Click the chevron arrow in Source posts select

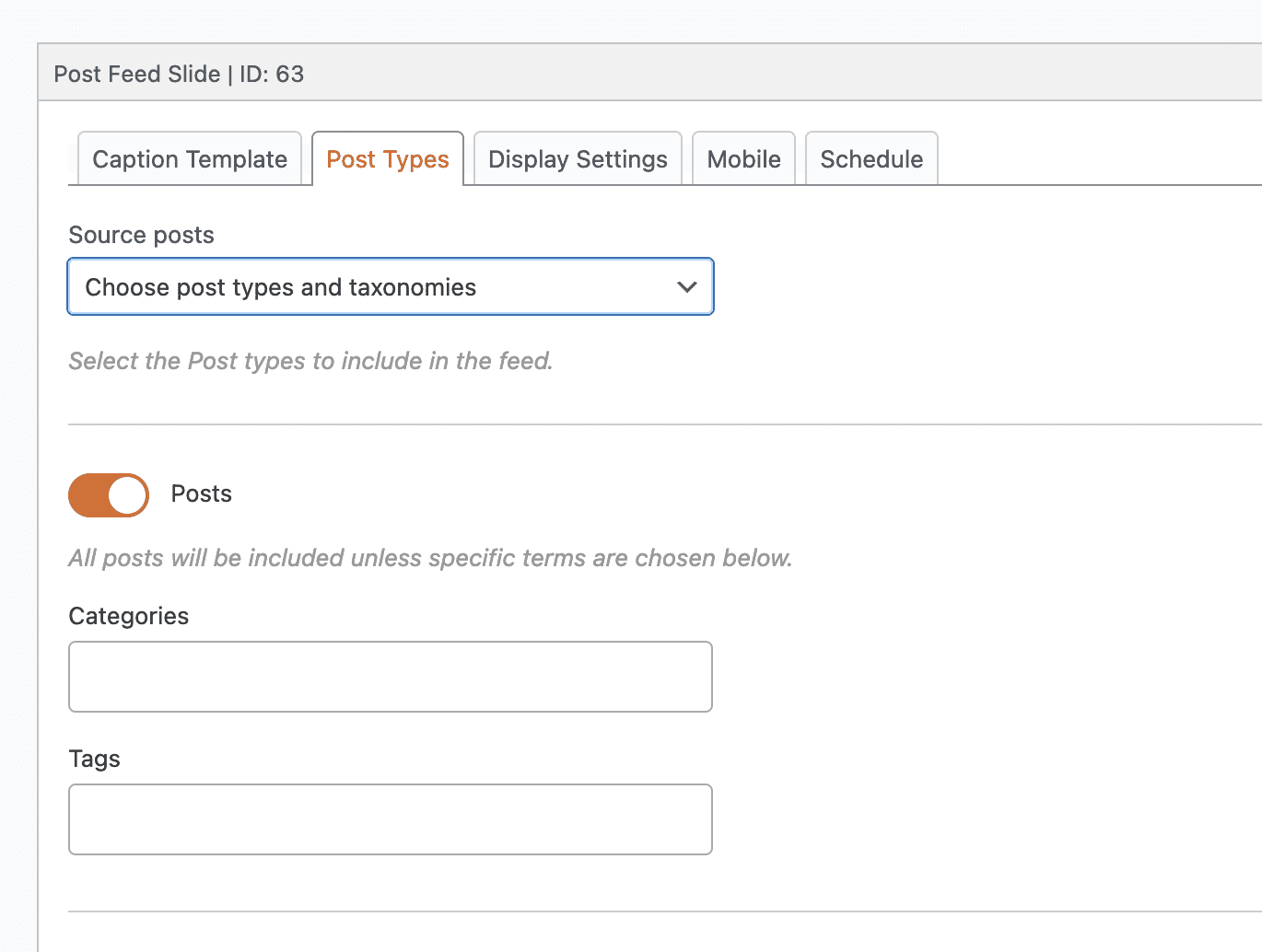(x=686, y=287)
